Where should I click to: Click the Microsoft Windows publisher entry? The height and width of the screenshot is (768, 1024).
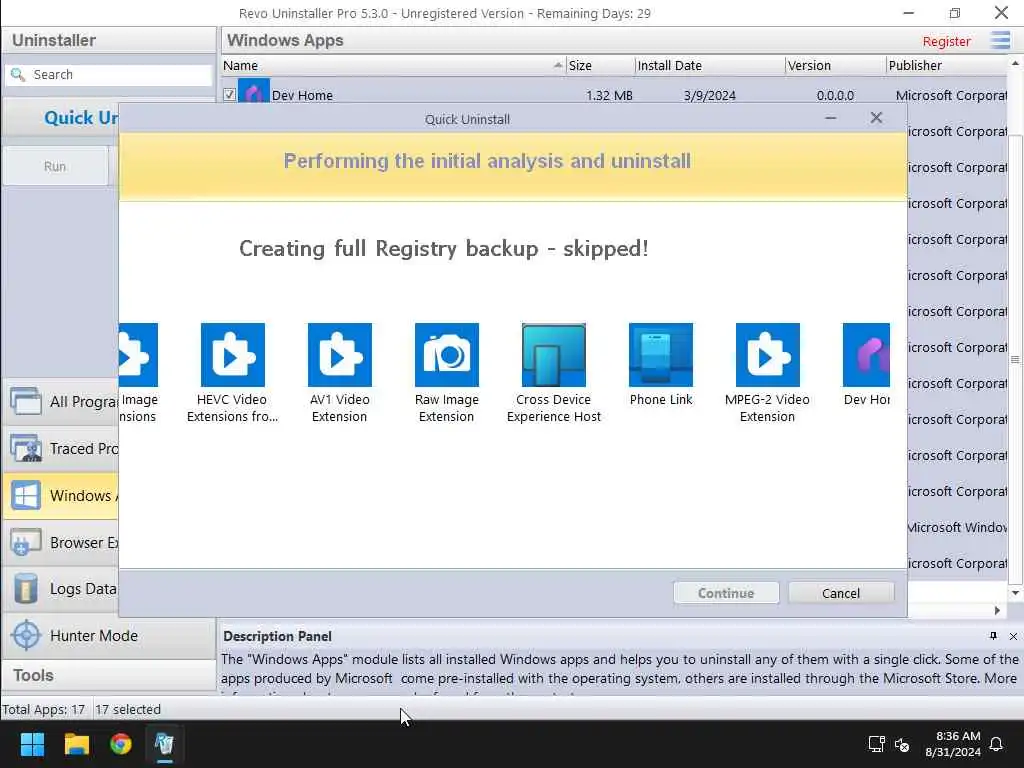pyautogui.click(x=957, y=528)
